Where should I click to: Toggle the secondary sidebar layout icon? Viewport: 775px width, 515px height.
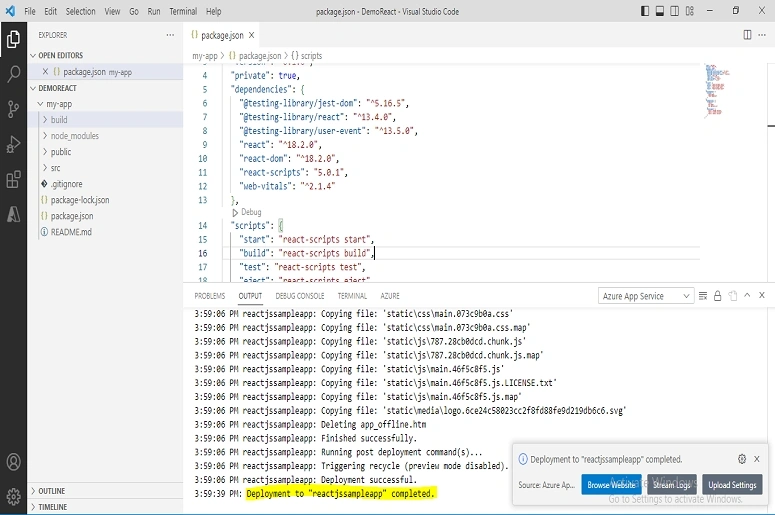click(x=674, y=11)
